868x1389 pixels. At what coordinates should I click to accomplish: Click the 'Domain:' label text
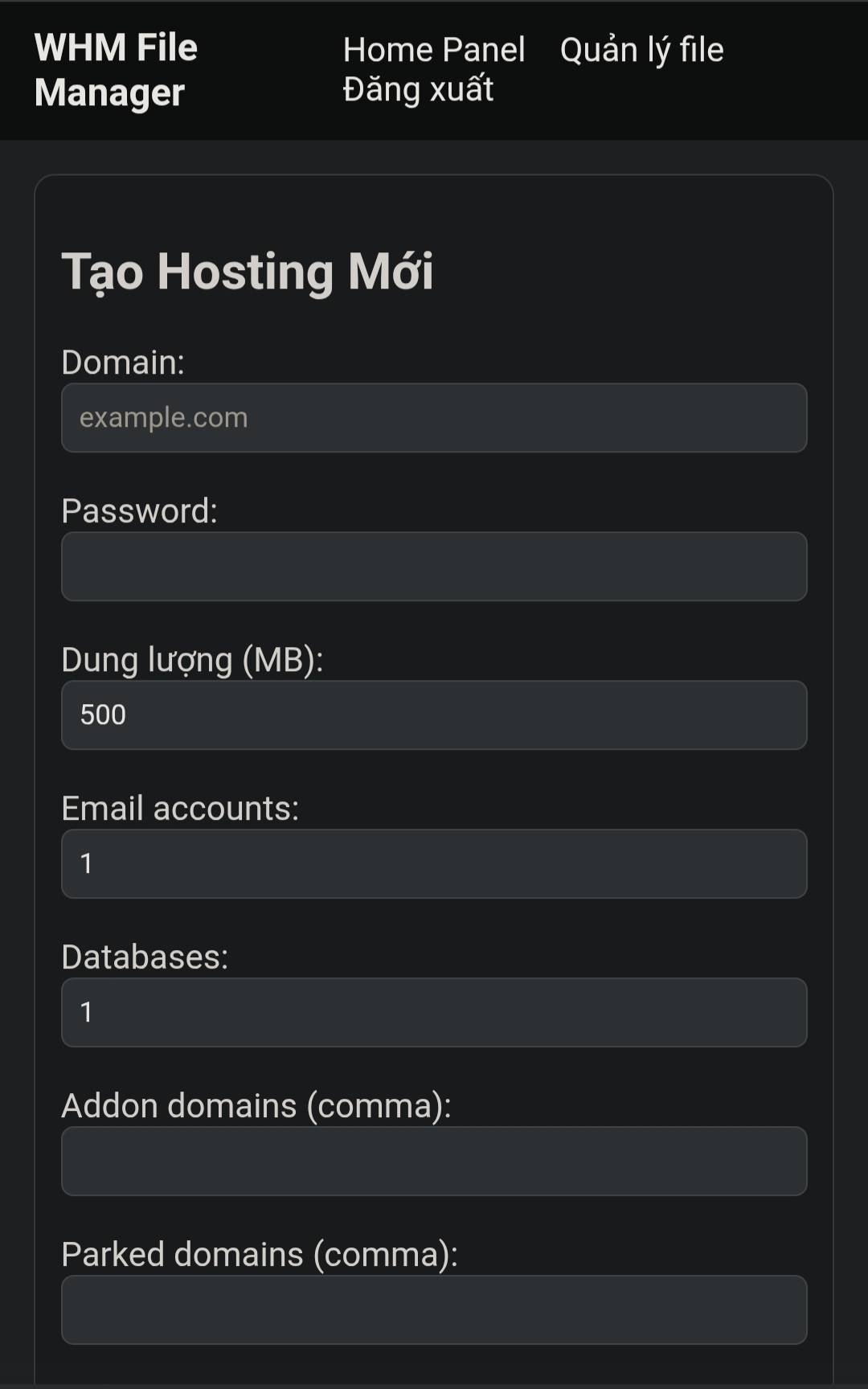coord(123,363)
